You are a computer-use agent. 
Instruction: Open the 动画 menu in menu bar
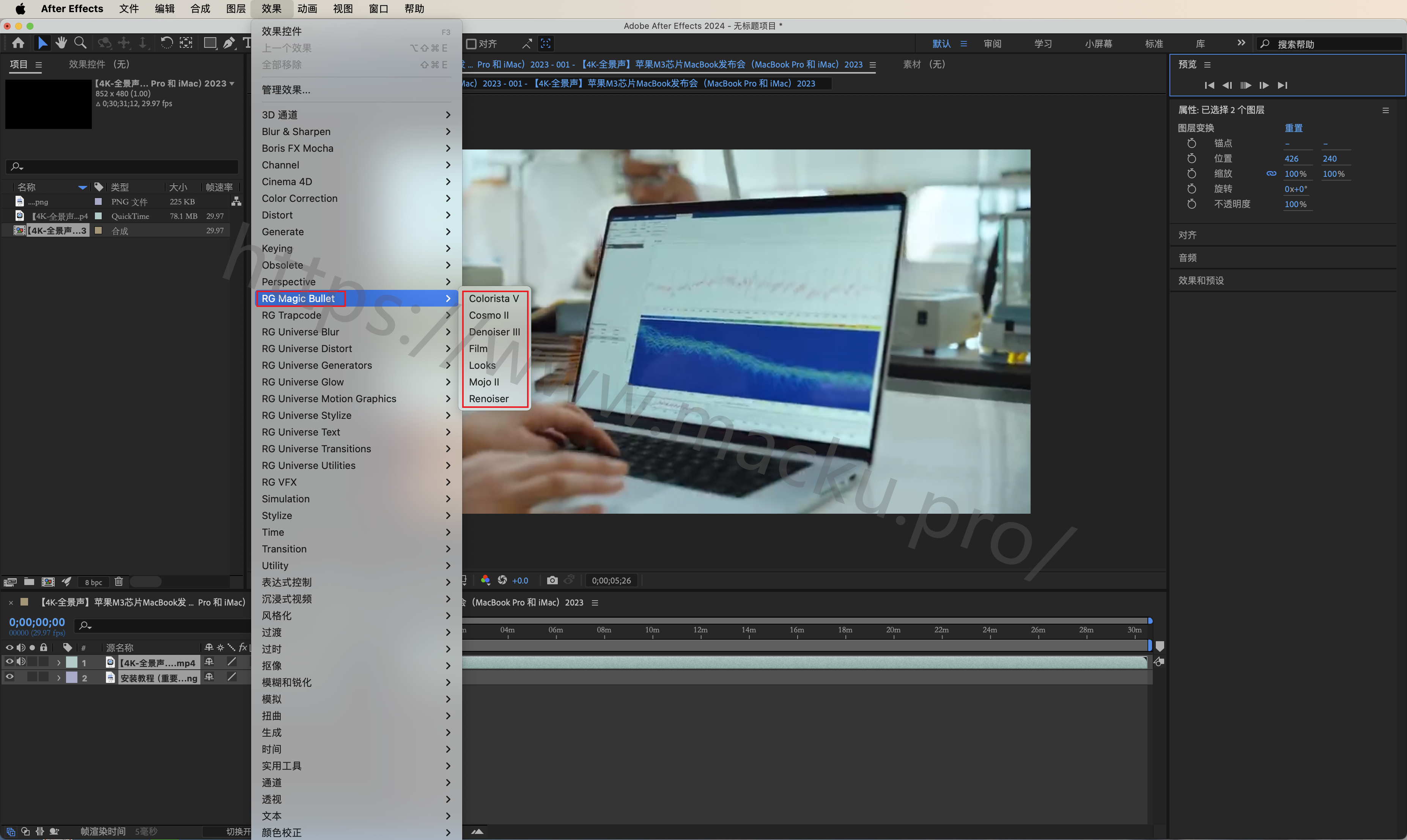coord(307,8)
